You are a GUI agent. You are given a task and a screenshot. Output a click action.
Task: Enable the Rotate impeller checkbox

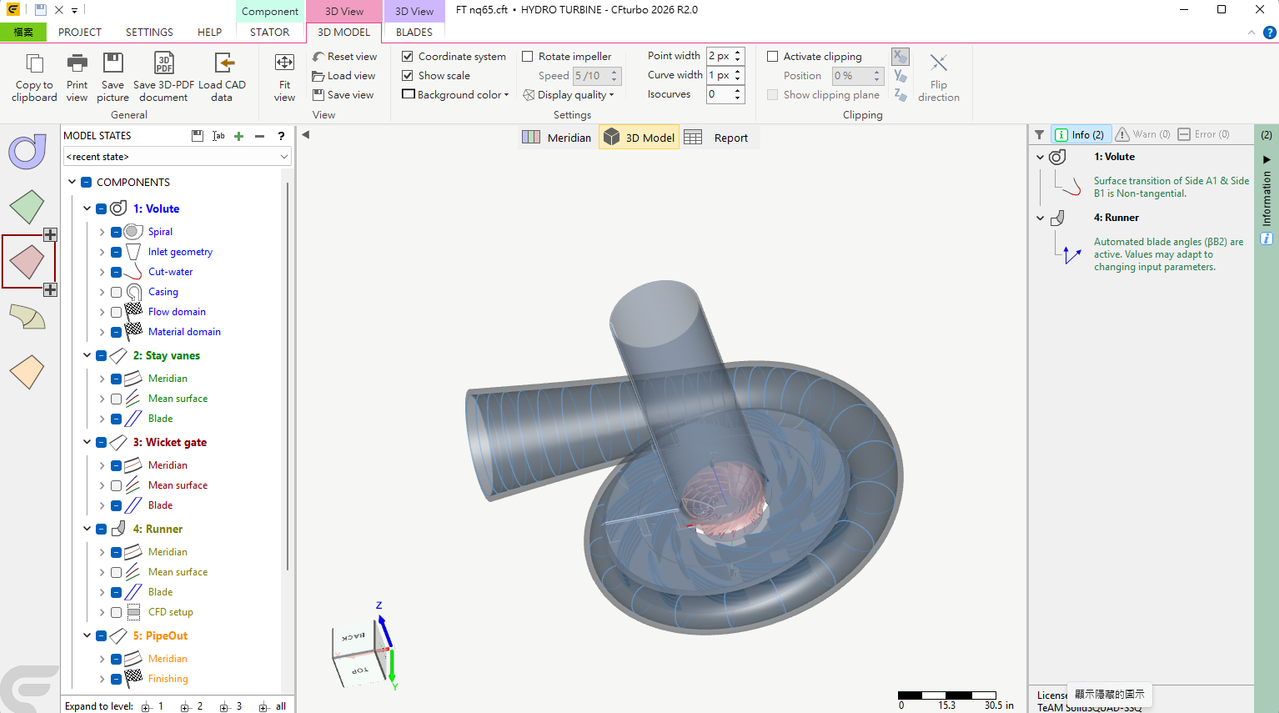(x=527, y=57)
